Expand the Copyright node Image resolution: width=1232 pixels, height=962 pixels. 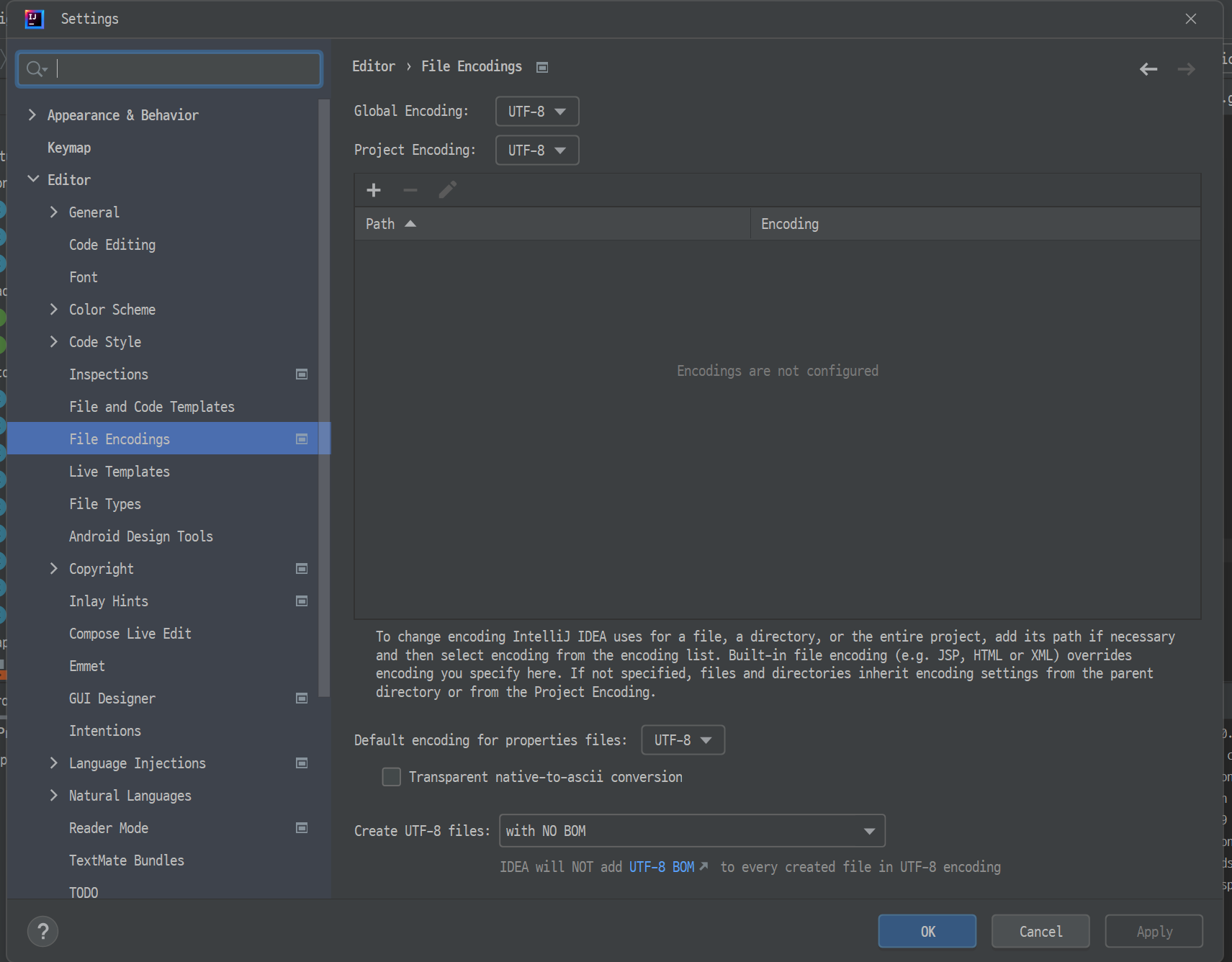tap(53, 568)
